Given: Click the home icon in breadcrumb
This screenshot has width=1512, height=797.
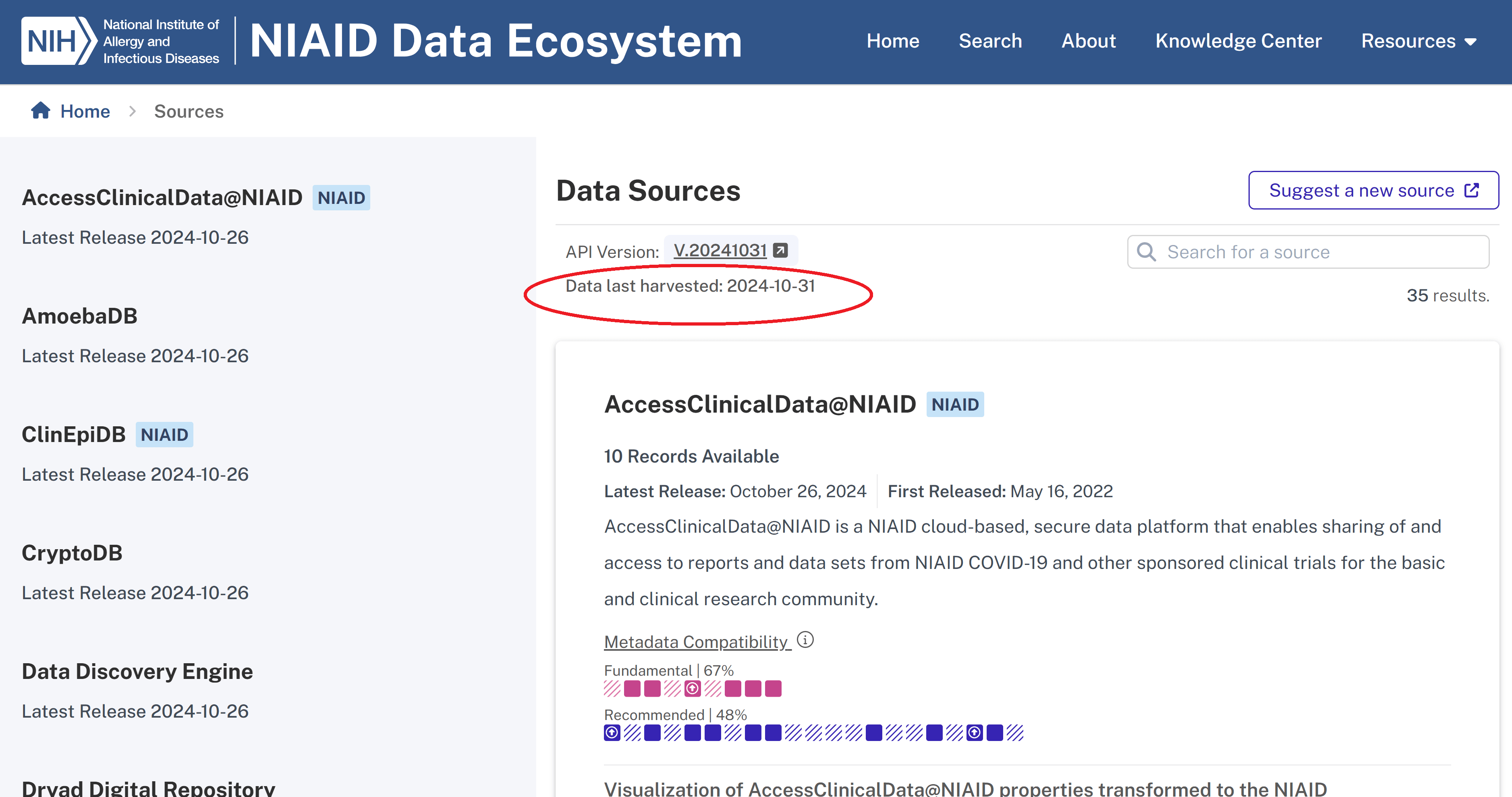Looking at the screenshot, I should click(41, 110).
